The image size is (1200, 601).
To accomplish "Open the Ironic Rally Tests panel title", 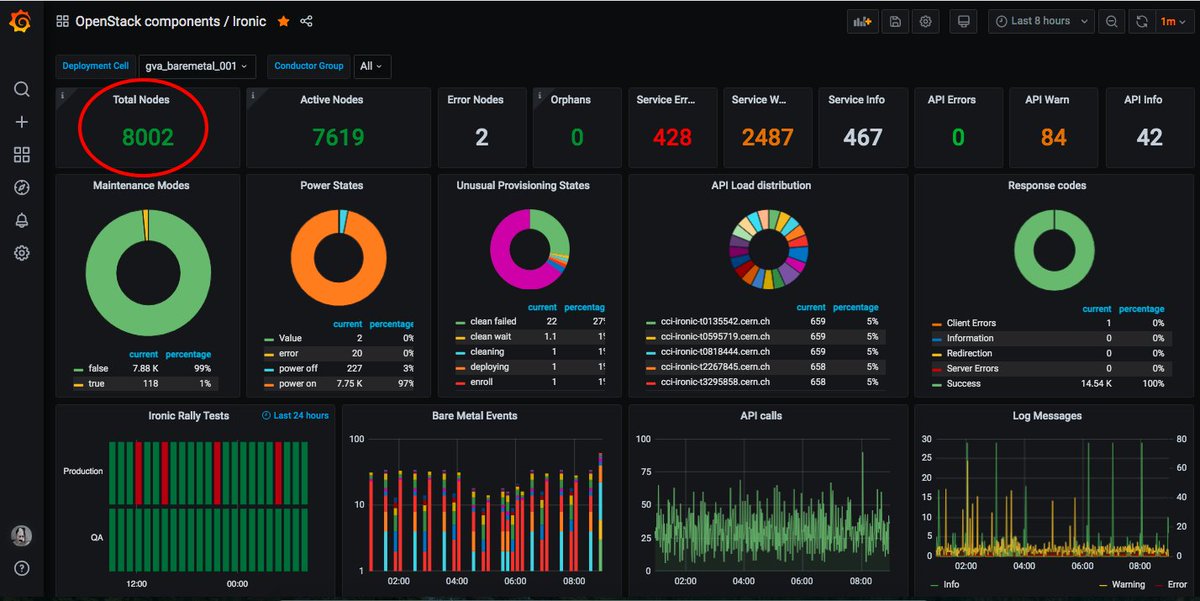I will click(189, 415).
